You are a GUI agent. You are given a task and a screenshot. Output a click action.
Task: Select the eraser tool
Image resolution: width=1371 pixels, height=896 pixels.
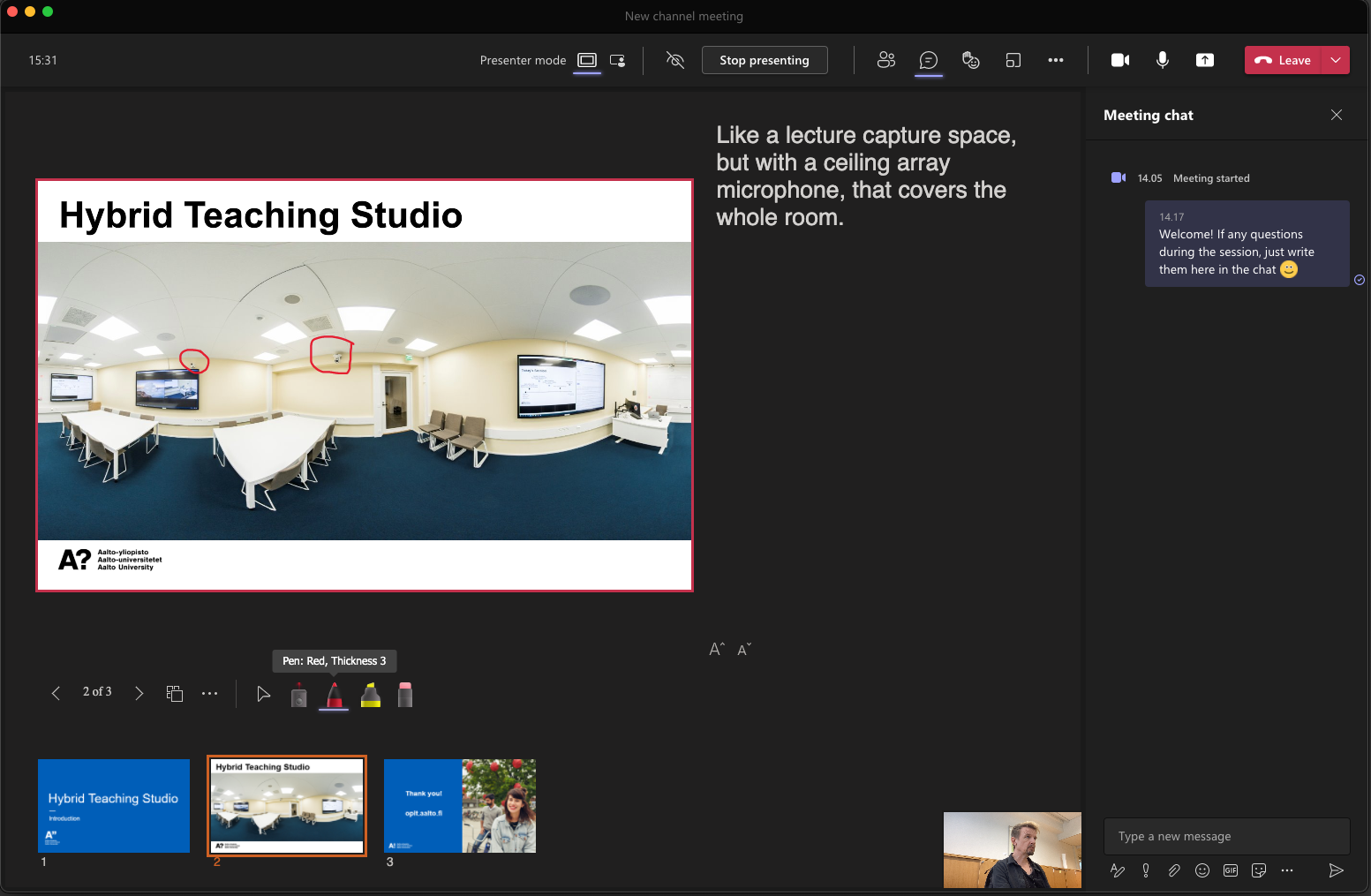[x=405, y=695]
